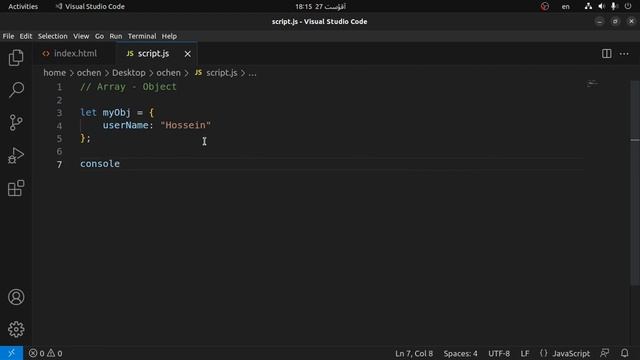This screenshot has width=640, height=360.
Task: Click the network icon in system tray
Action: tap(588, 6)
